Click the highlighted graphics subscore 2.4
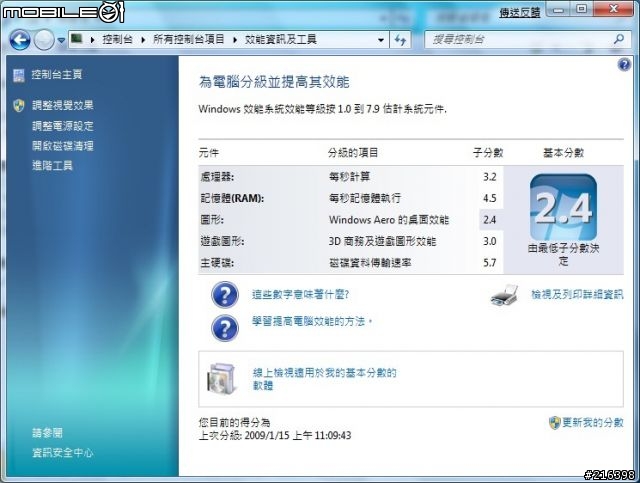 point(490,220)
